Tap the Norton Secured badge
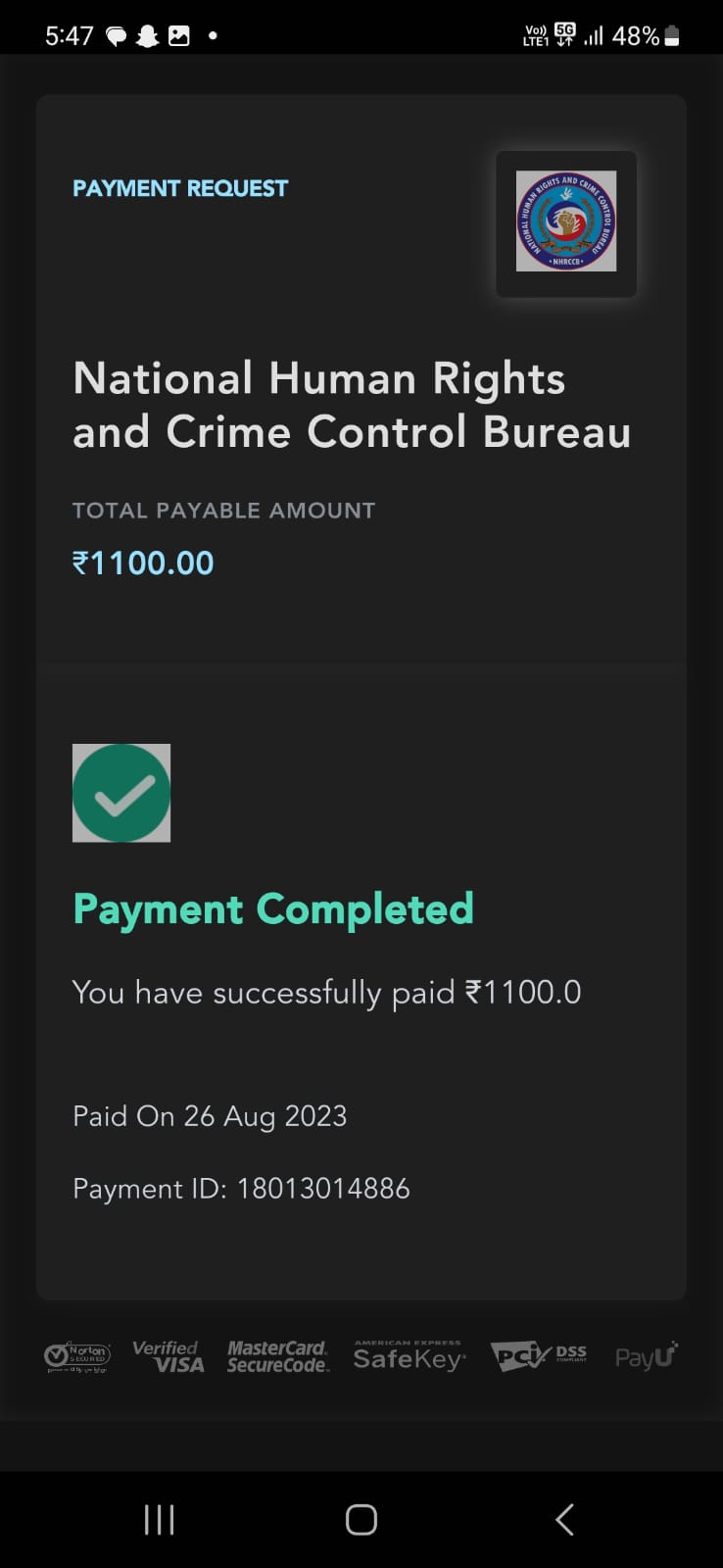Image resolution: width=723 pixels, height=1568 pixels. coord(77,1356)
